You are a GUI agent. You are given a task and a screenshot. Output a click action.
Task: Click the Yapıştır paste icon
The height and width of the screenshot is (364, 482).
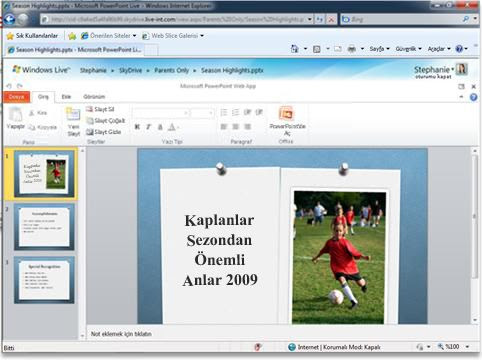point(15,115)
